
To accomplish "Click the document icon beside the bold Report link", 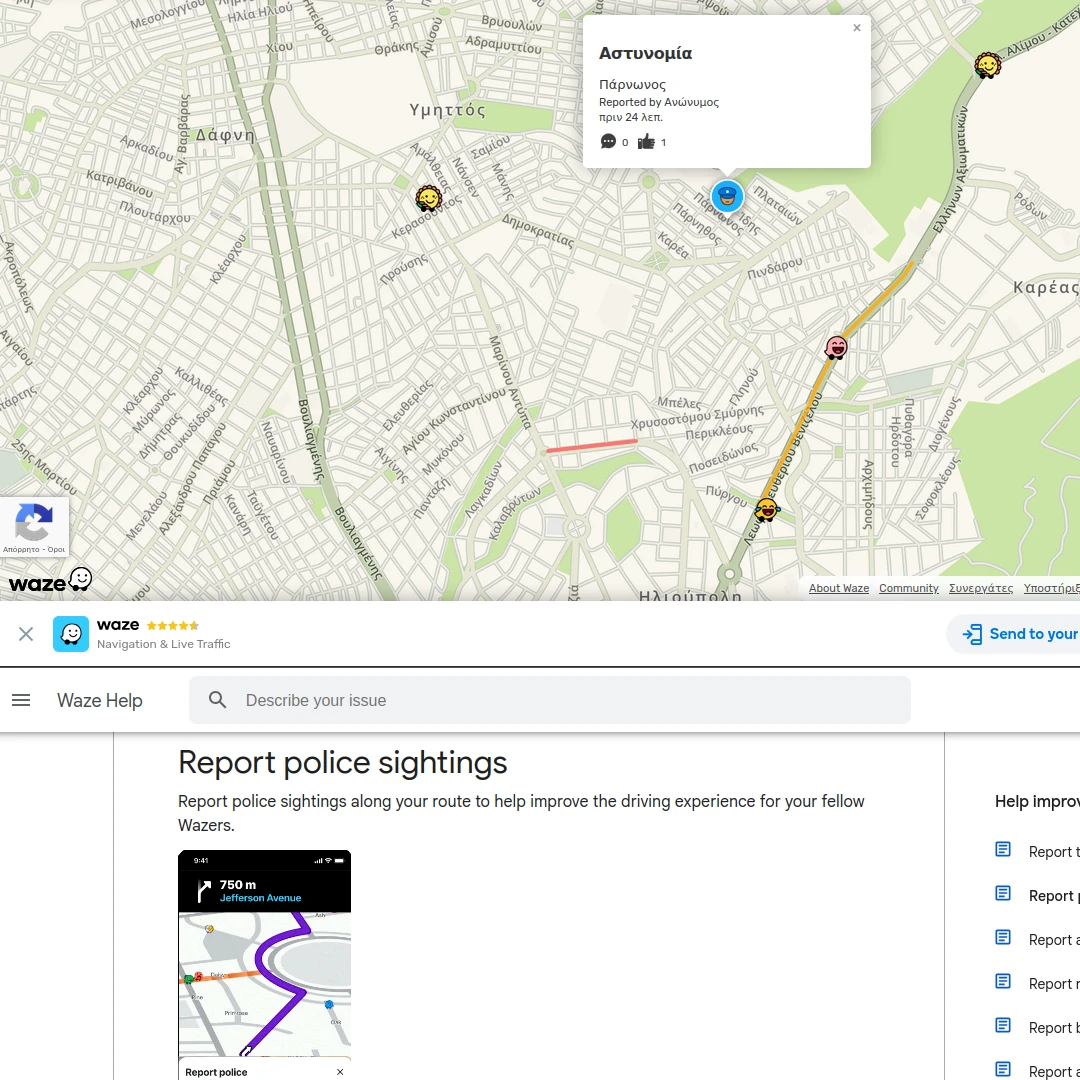I will coord(1002,892).
